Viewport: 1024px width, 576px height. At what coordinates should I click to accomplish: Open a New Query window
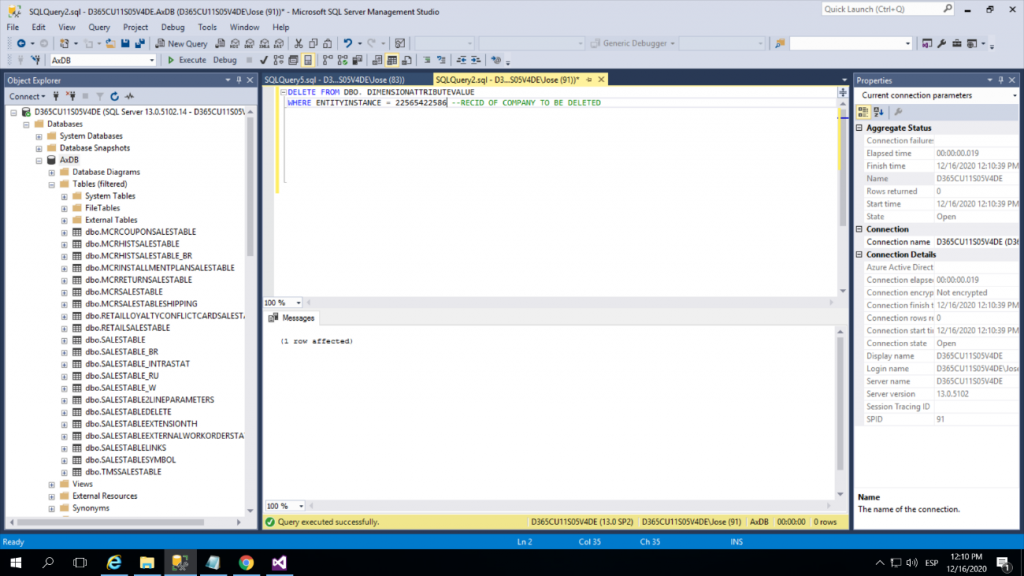click(183, 42)
